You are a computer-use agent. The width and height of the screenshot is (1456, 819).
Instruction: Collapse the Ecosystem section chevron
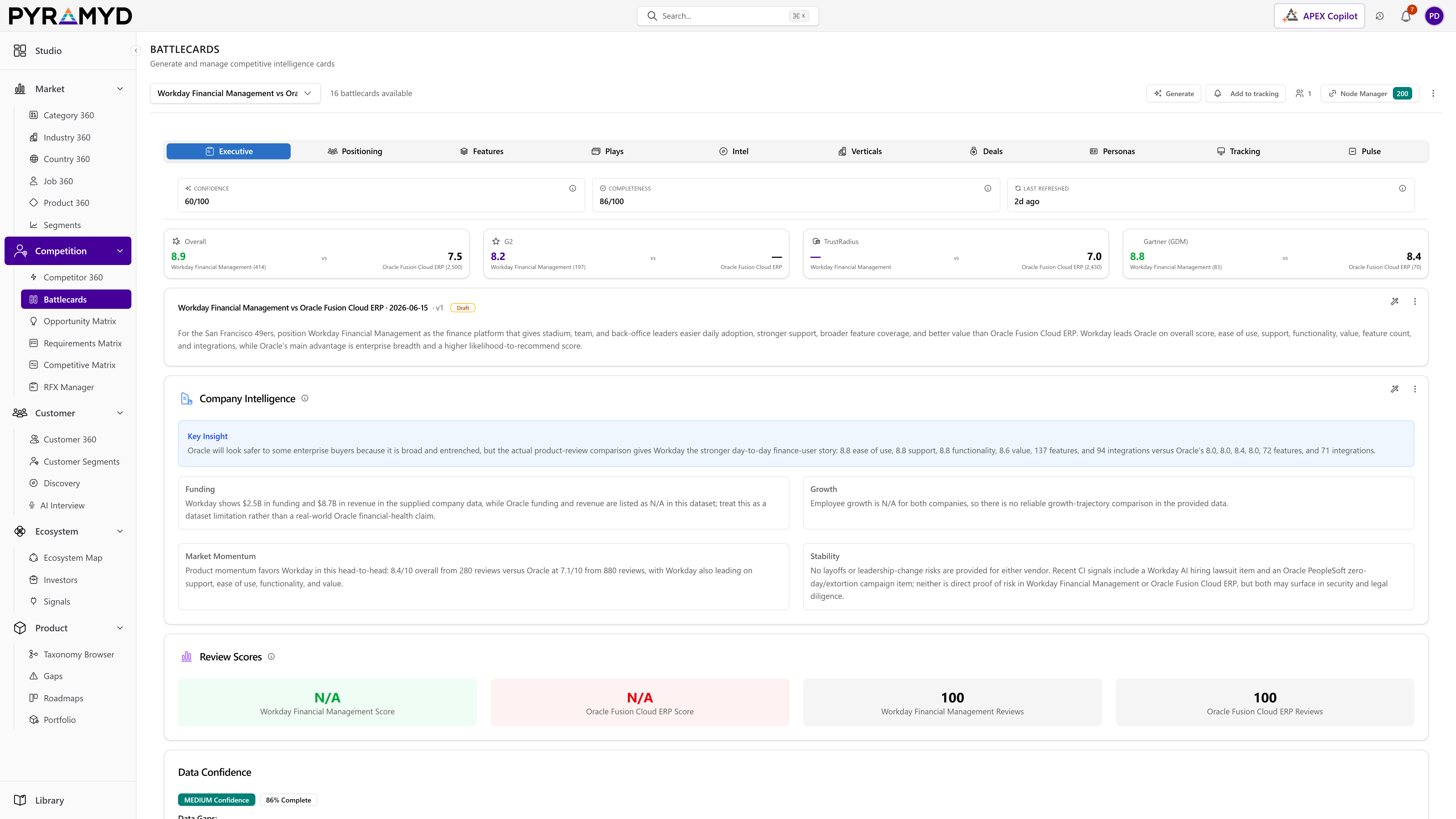click(x=120, y=531)
